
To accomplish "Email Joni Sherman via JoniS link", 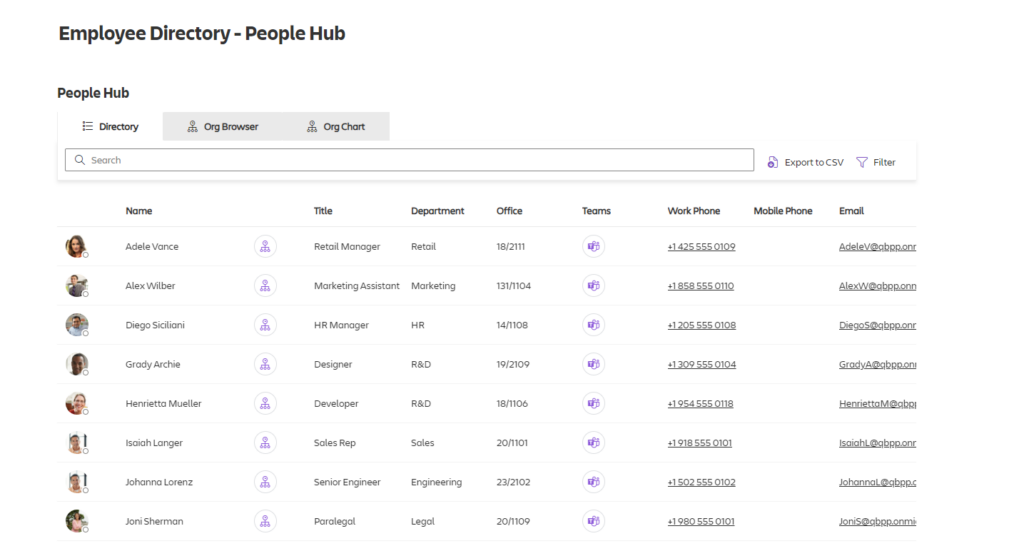I will 877,521.
